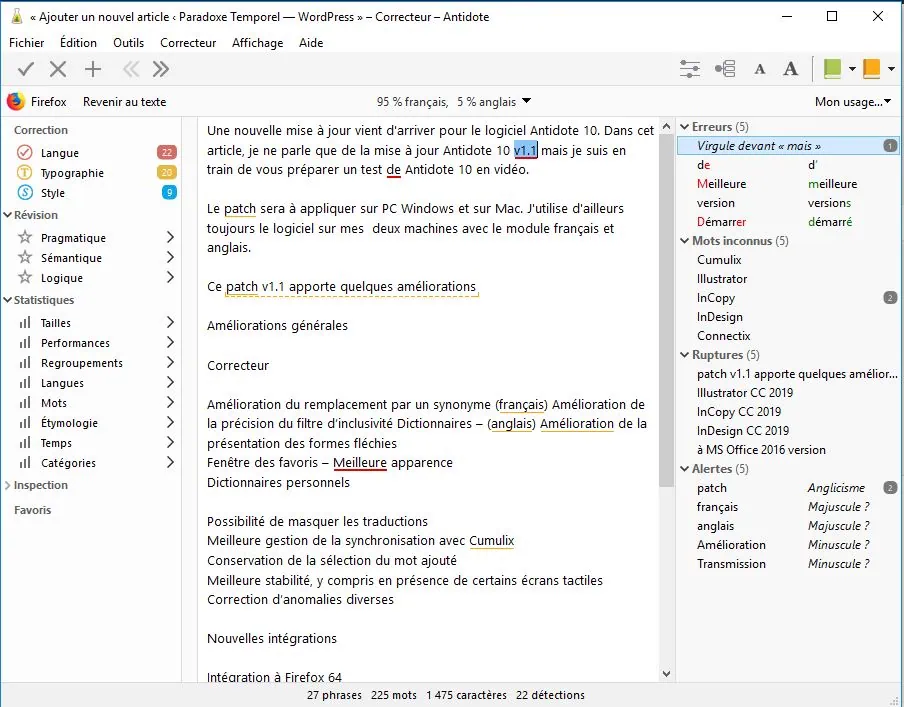Open the green dictionaries book icon
The width and height of the screenshot is (904, 707).
pyautogui.click(x=832, y=69)
